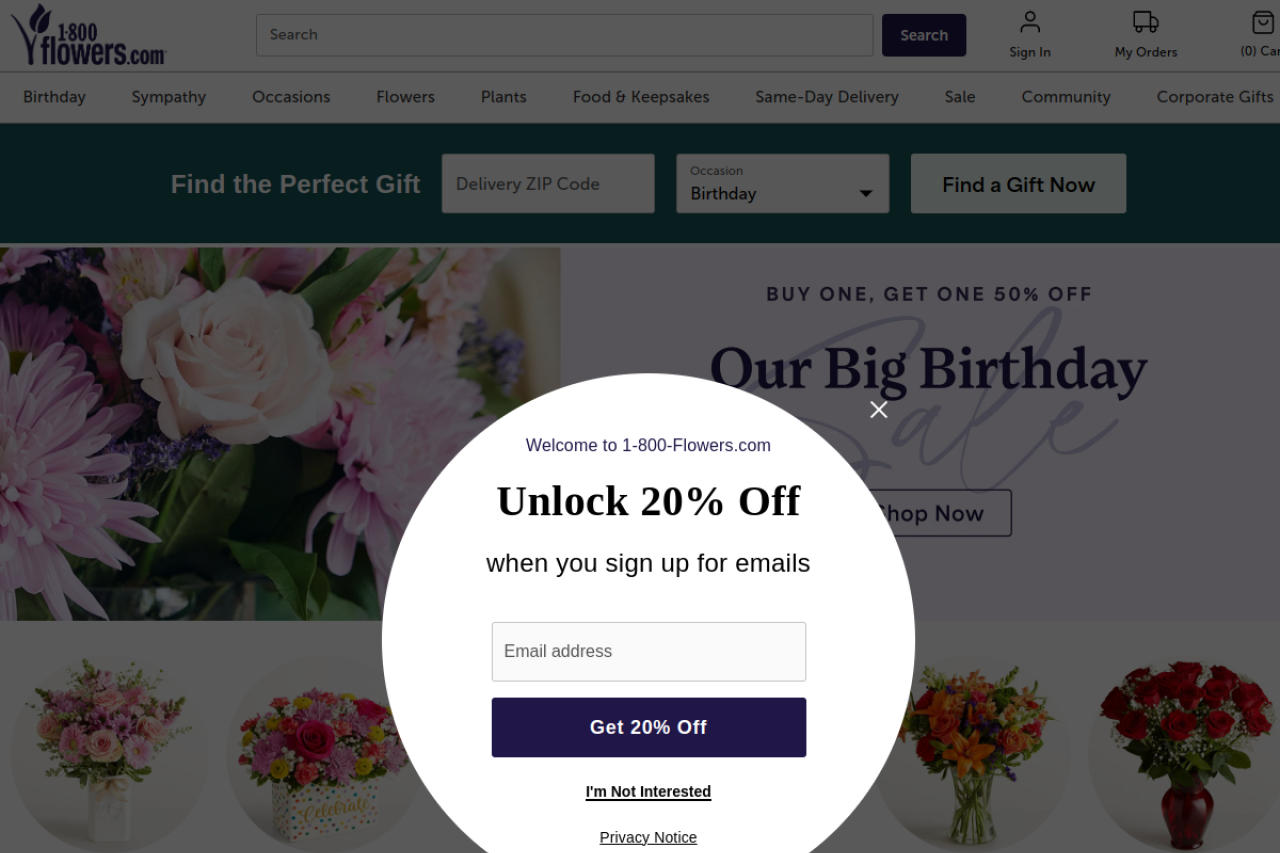This screenshot has width=1280, height=853.
Task: Open My Orders truck icon
Action: [1145, 23]
